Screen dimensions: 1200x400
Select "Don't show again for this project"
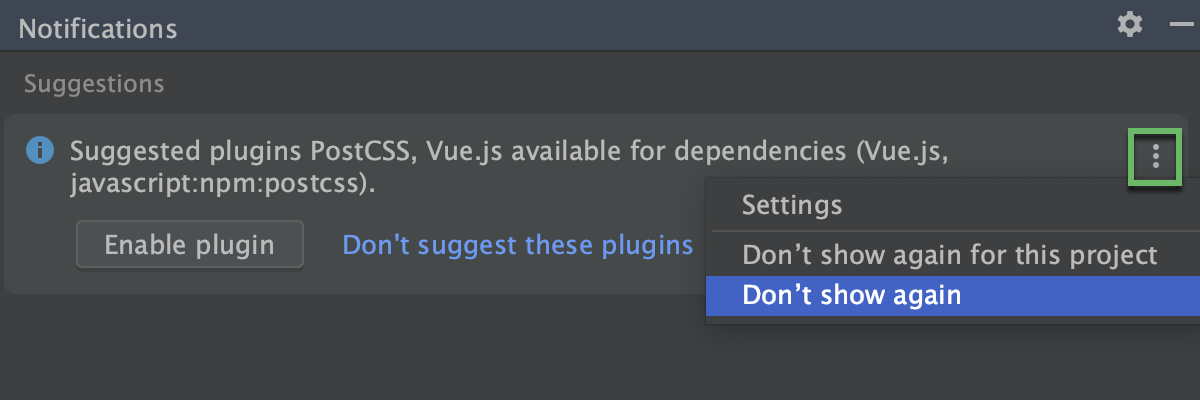(x=949, y=255)
